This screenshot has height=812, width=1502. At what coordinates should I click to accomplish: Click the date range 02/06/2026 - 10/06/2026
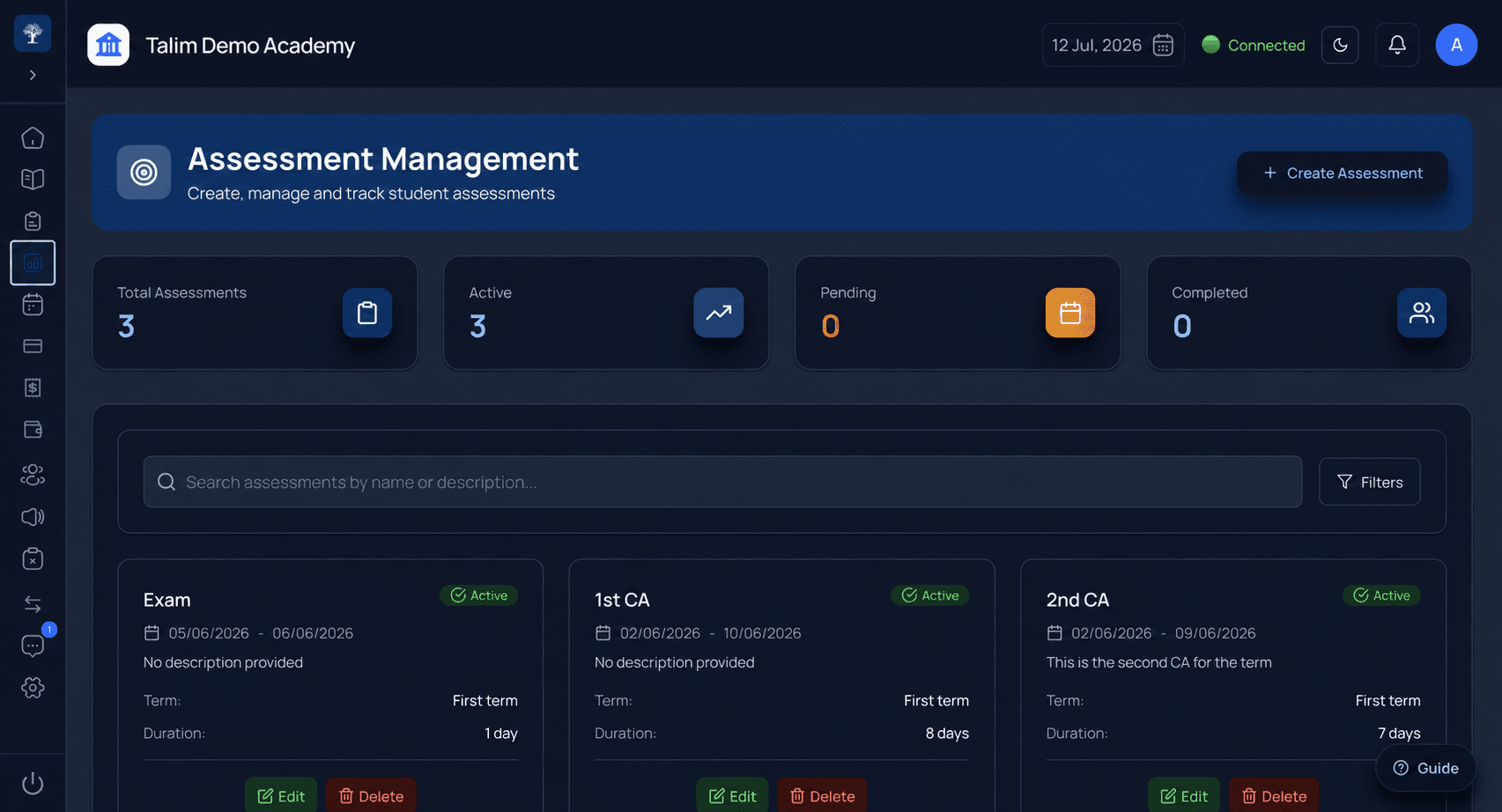click(711, 633)
